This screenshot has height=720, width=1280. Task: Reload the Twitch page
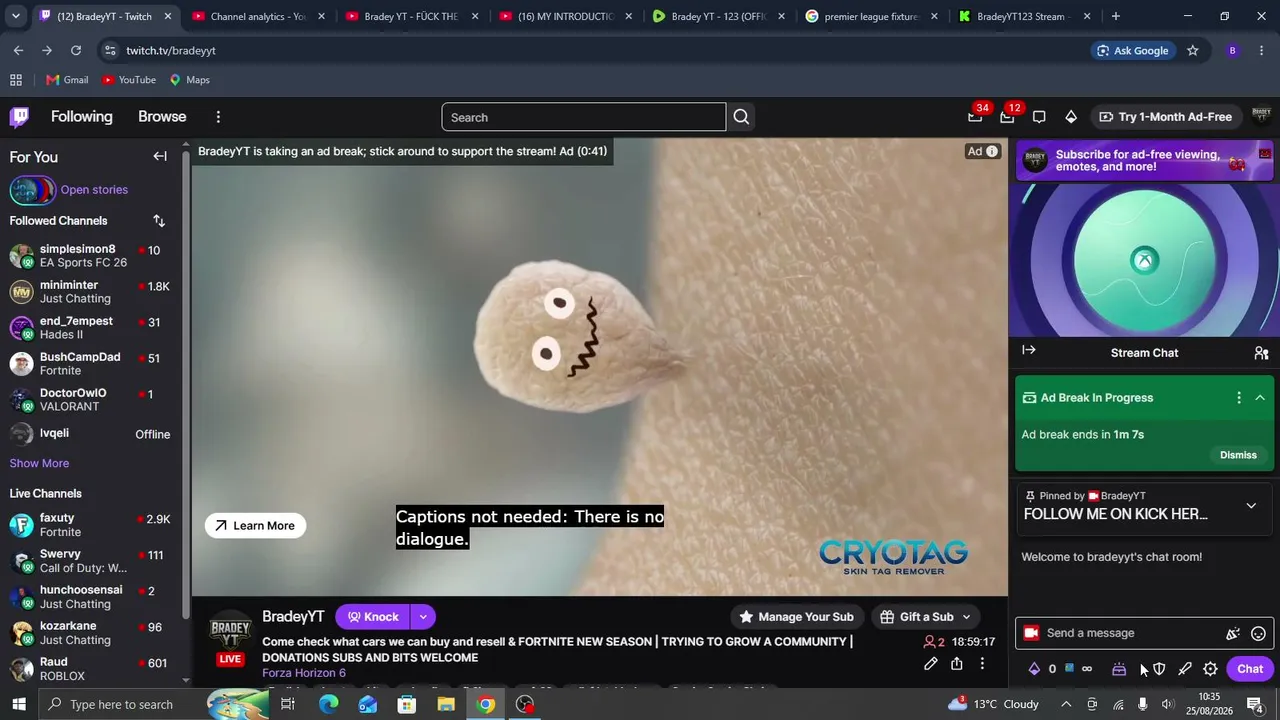(x=76, y=50)
